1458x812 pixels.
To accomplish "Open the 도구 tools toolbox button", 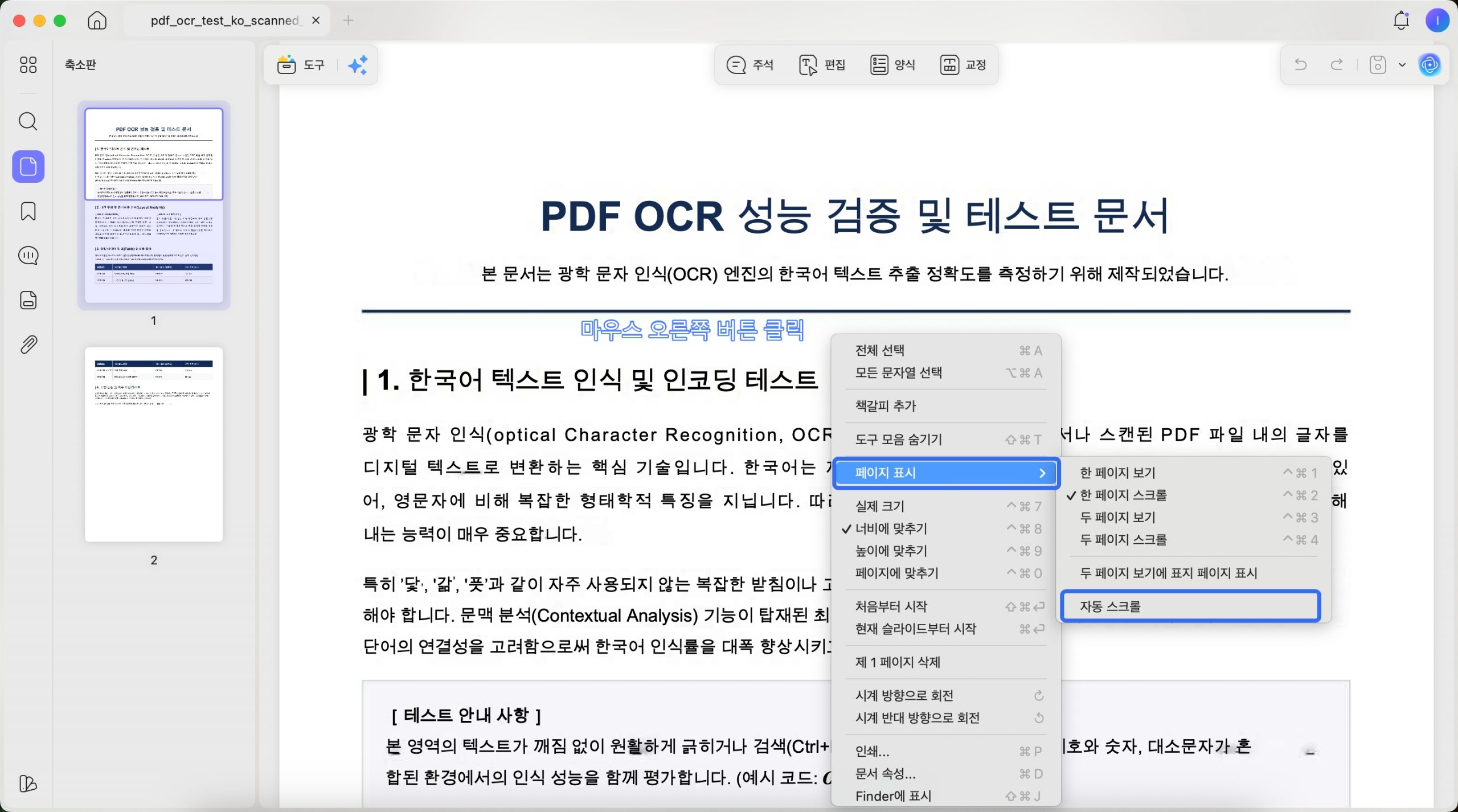I will 301,65.
